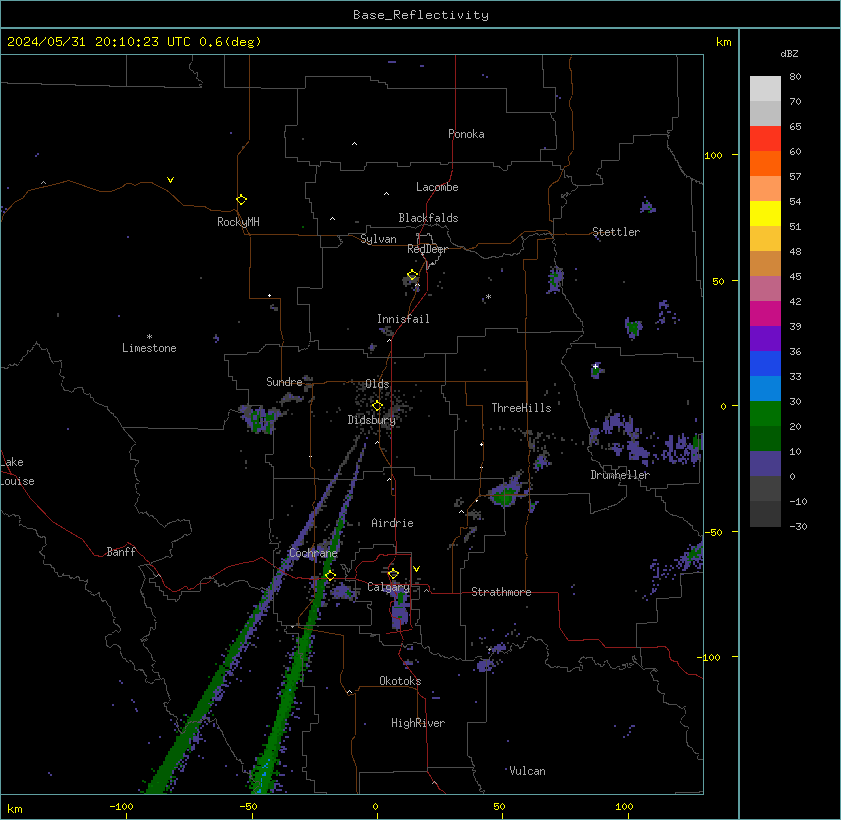
Task: Click the 0 tick on the bottom axis
Action: [375, 807]
